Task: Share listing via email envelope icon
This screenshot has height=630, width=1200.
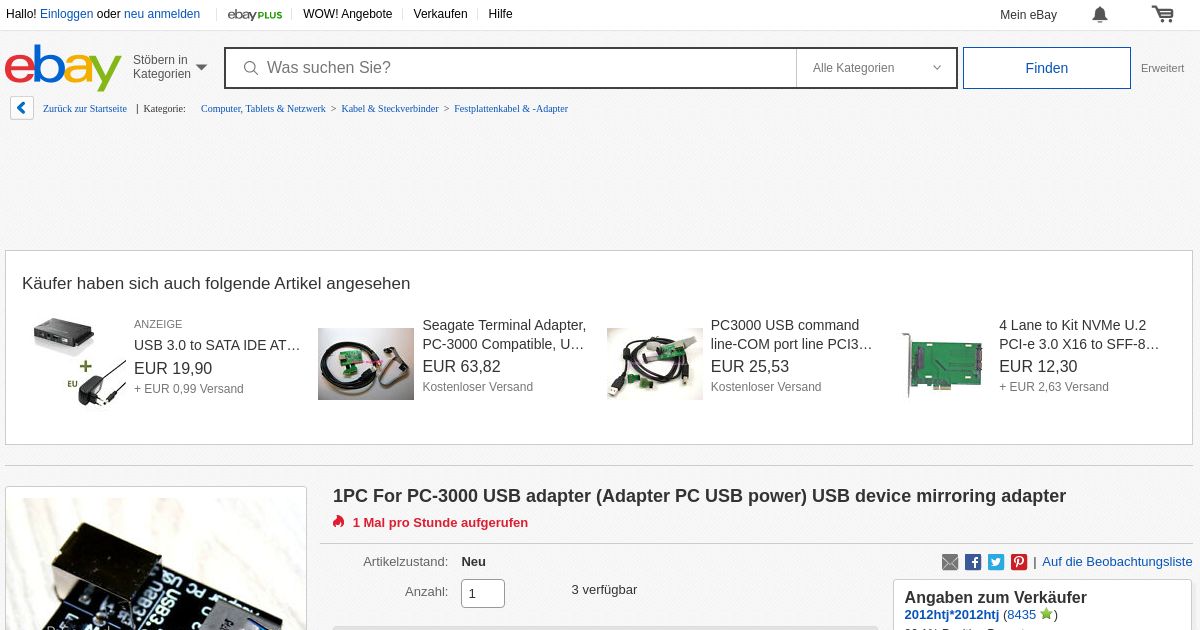Action: 950,562
